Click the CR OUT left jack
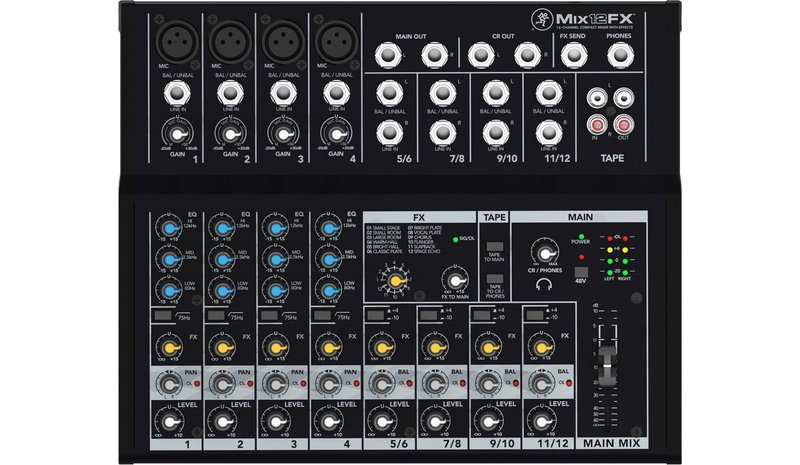The height and width of the screenshot is (465, 800). click(x=481, y=55)
